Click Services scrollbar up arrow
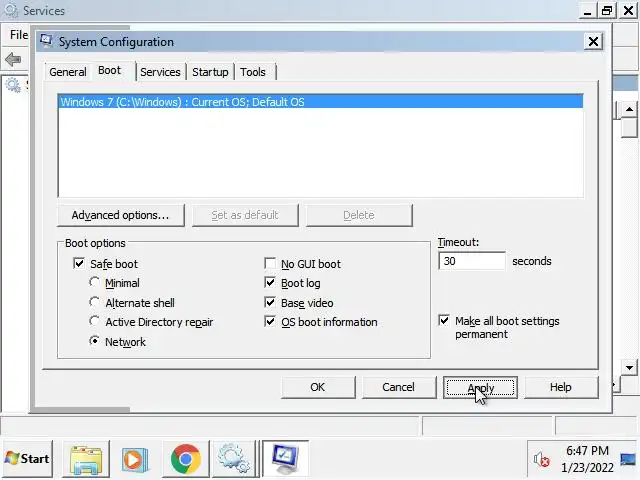This screenshot has width=640, height=480. coord(629,109)
